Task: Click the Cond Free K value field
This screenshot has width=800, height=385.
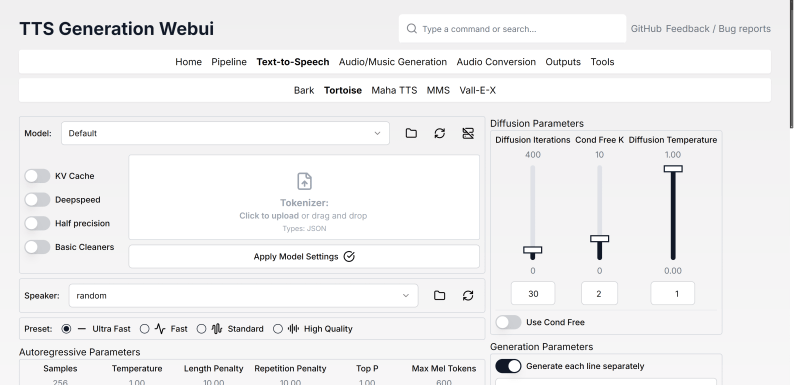Action: [599, 293]
